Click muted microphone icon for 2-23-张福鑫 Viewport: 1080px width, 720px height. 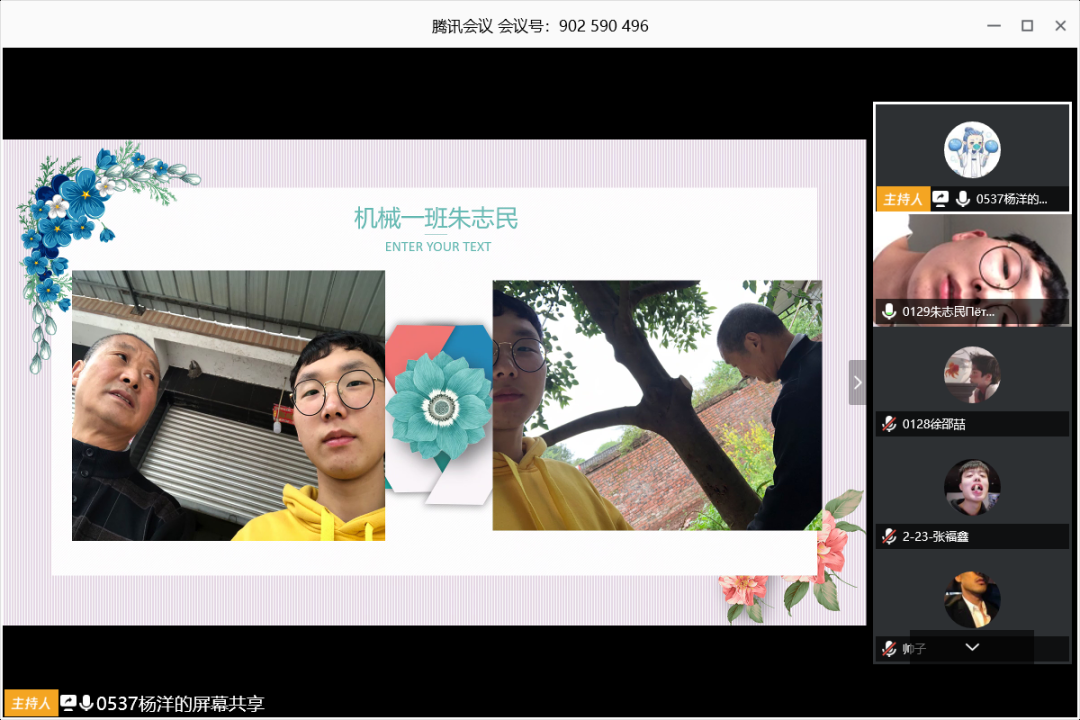coord(889,537)
